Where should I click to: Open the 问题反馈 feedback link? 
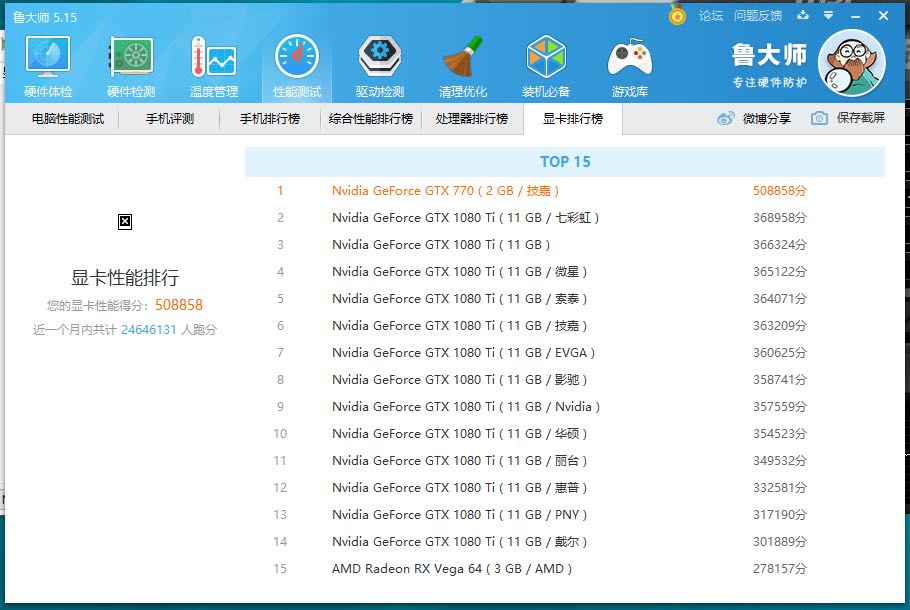tap(757, 16)
